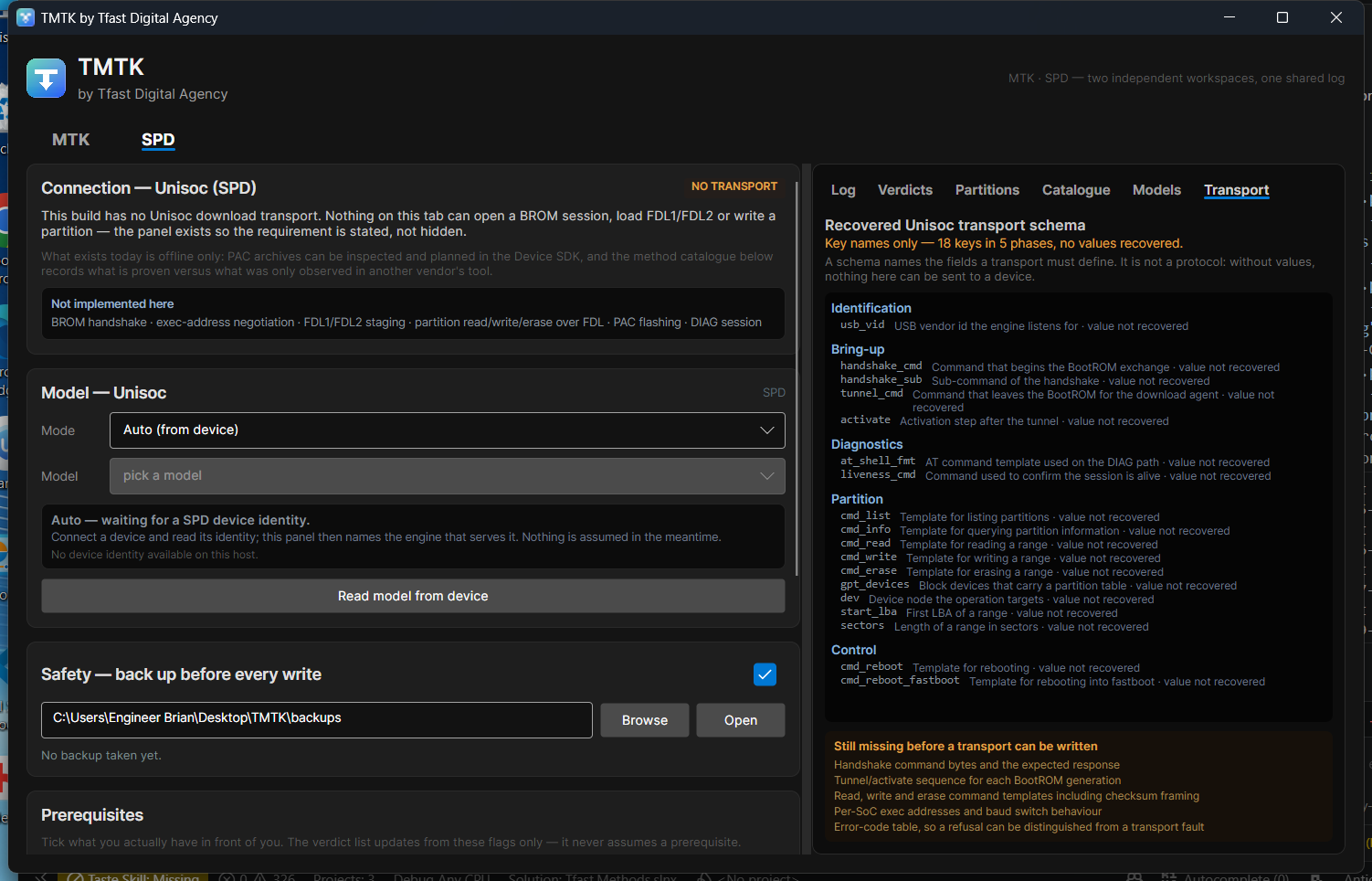Click the Browse button for backup folder
Image resolution: width=1372 pixels, height=881 pixels.
tap(645, 720)
